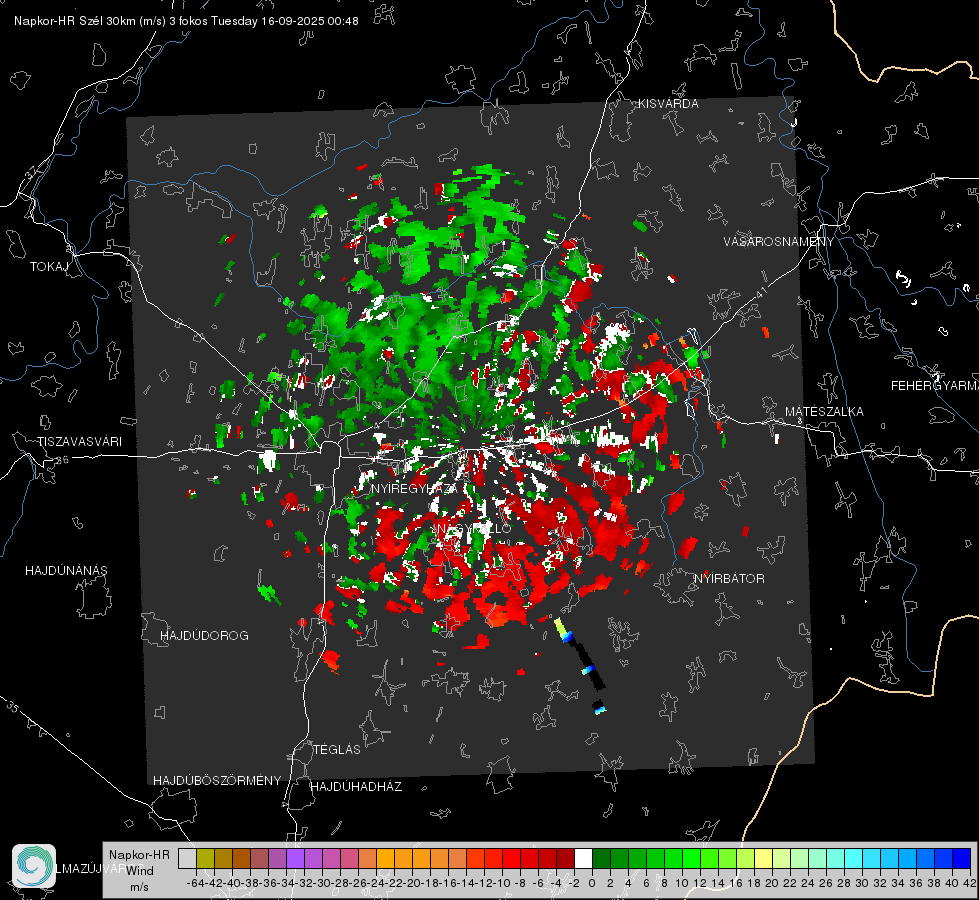Click the Napkor-HR Wind m/s legend title
979x900 pixels.
[x=139, y=871]
